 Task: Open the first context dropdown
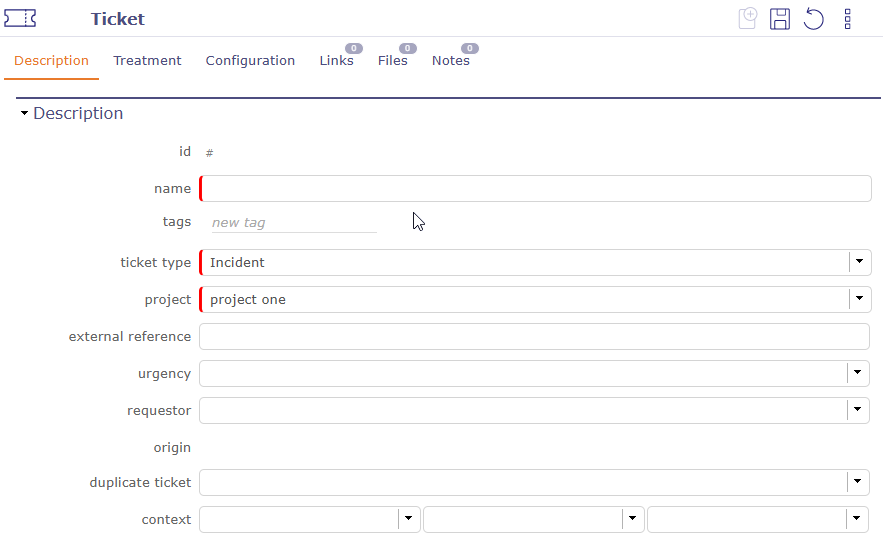pyautogui.click(x=408, y=519)
